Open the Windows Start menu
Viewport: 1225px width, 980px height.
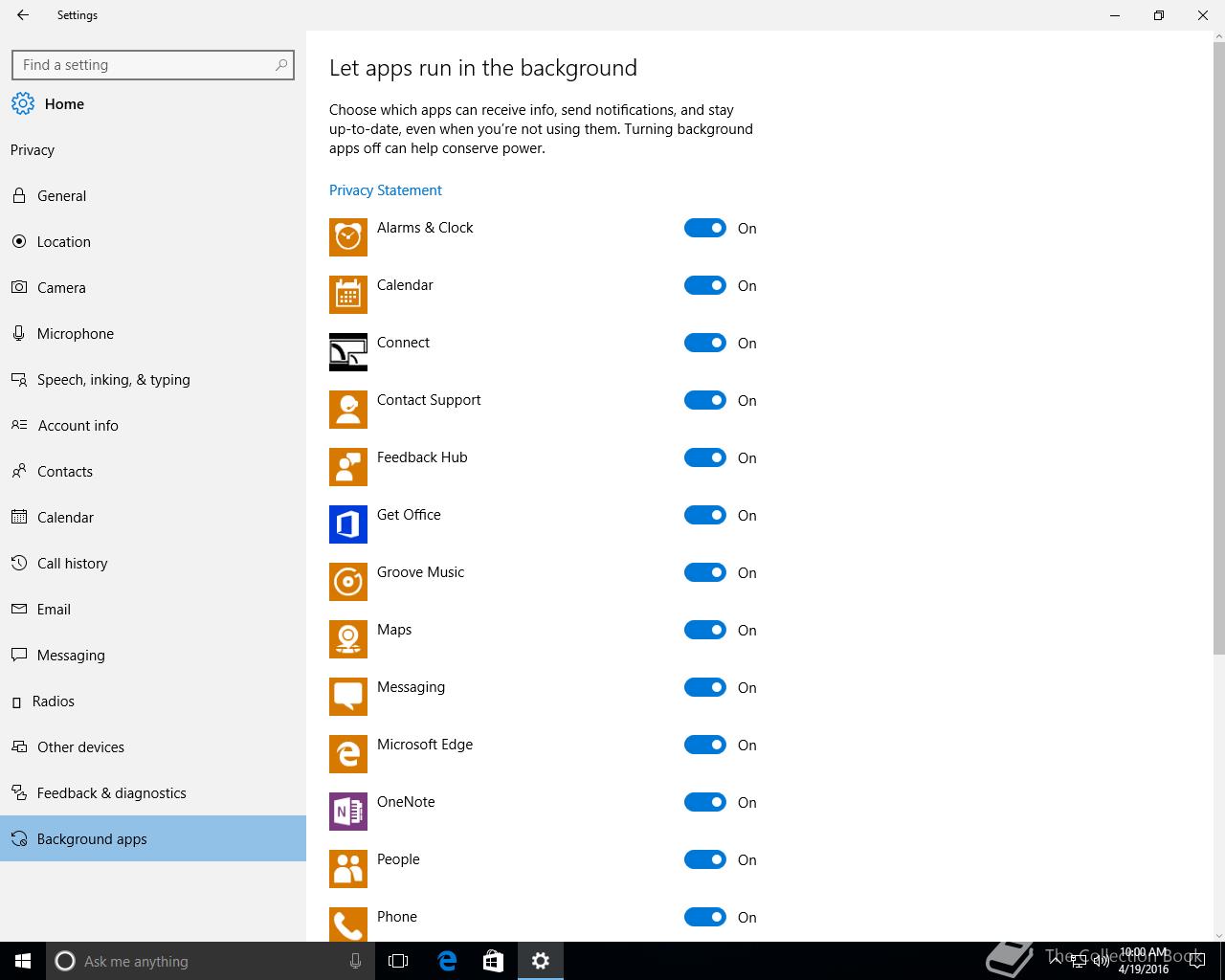(23, 961)
